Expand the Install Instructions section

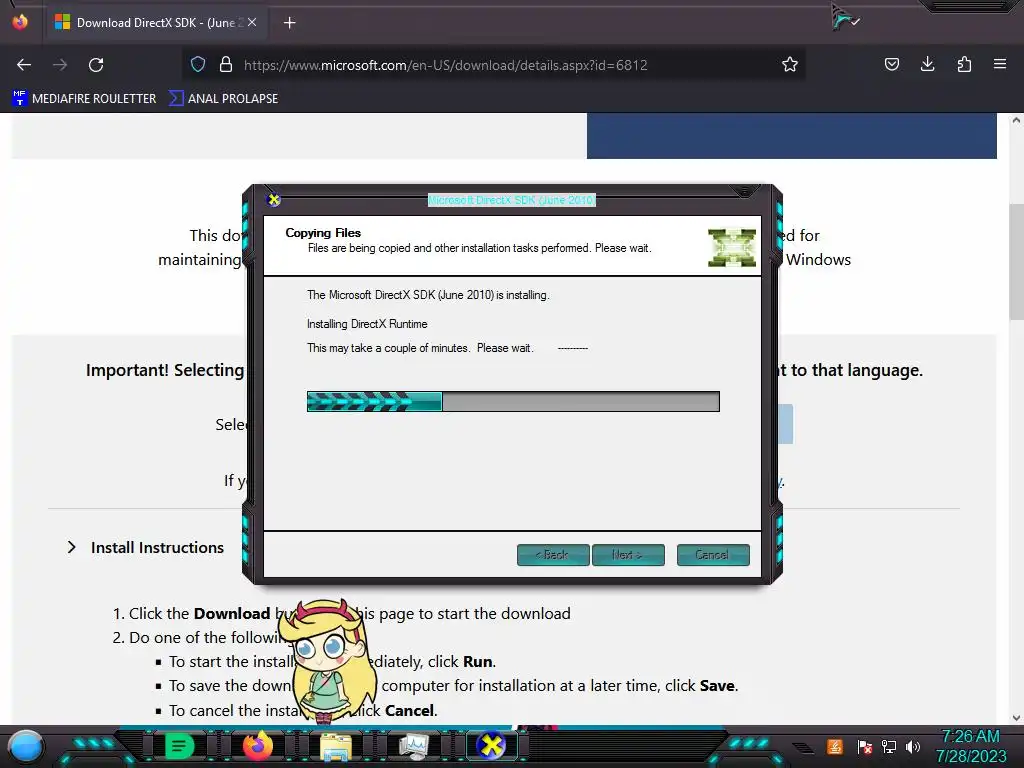[146, 547]
